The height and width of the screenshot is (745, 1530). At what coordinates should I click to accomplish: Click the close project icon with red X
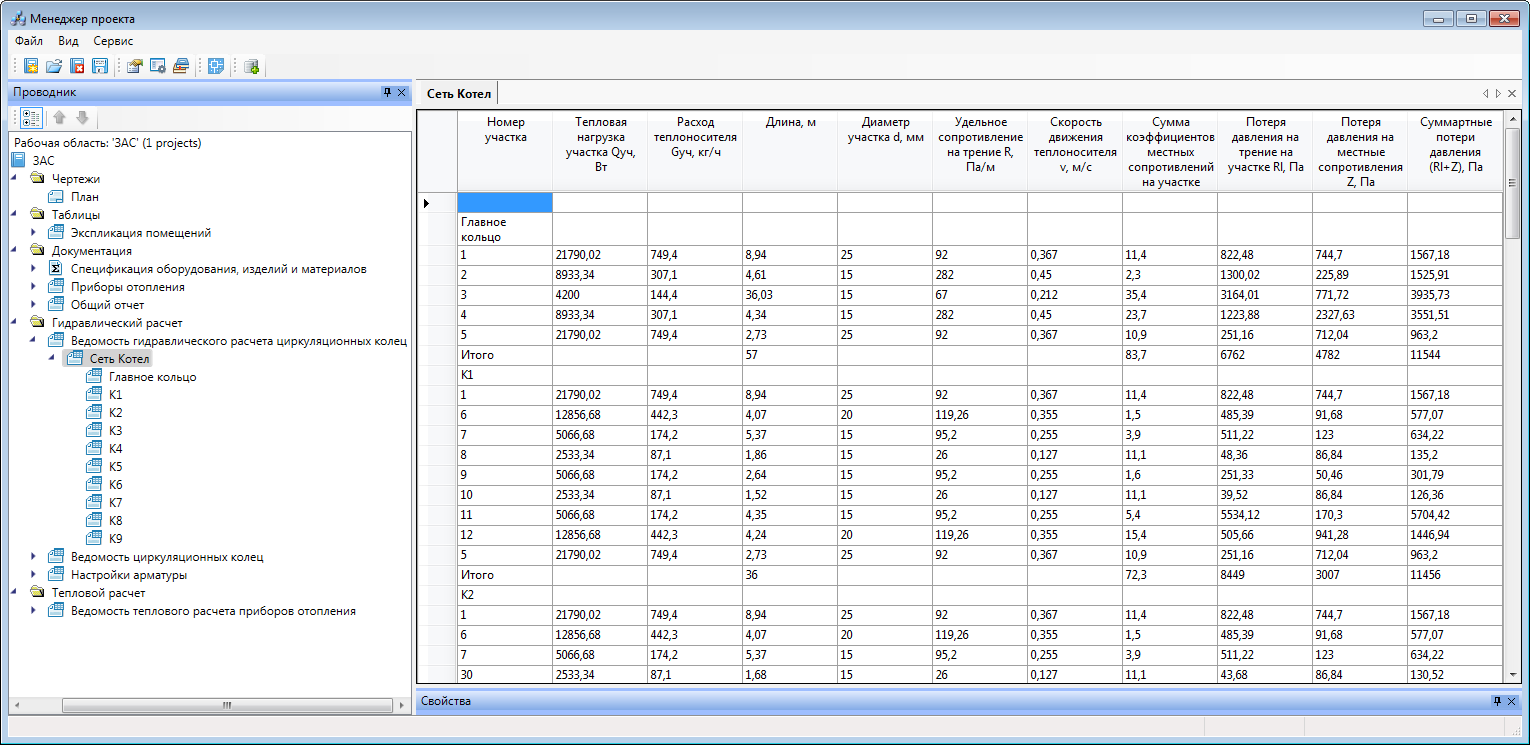pos(77,66)
